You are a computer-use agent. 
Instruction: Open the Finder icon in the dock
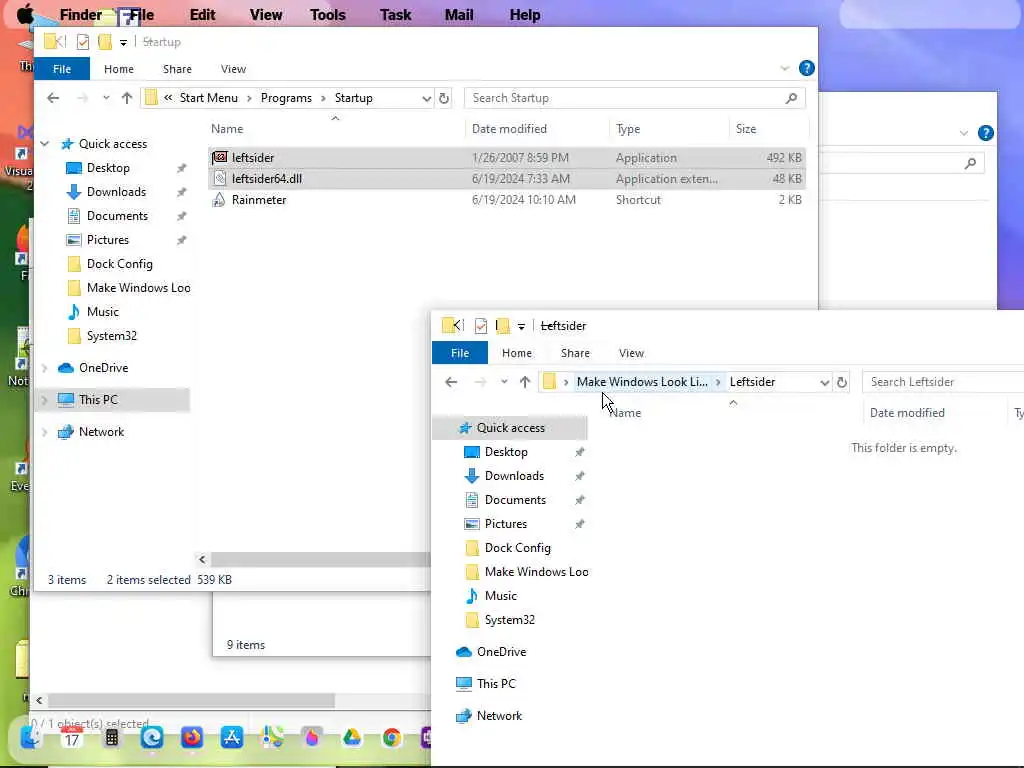click(29, 737)
